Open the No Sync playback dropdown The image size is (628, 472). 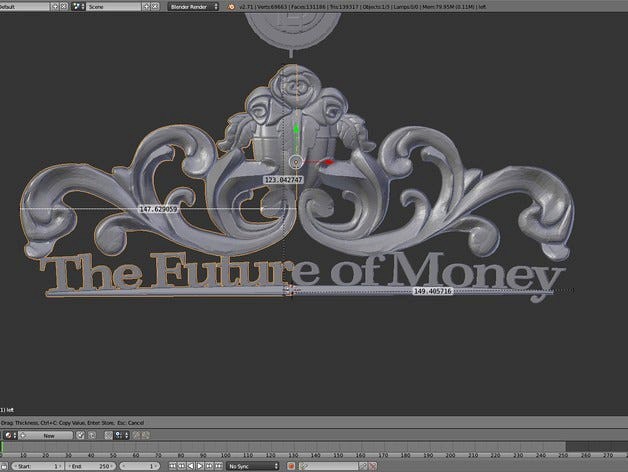pos(250,466)
